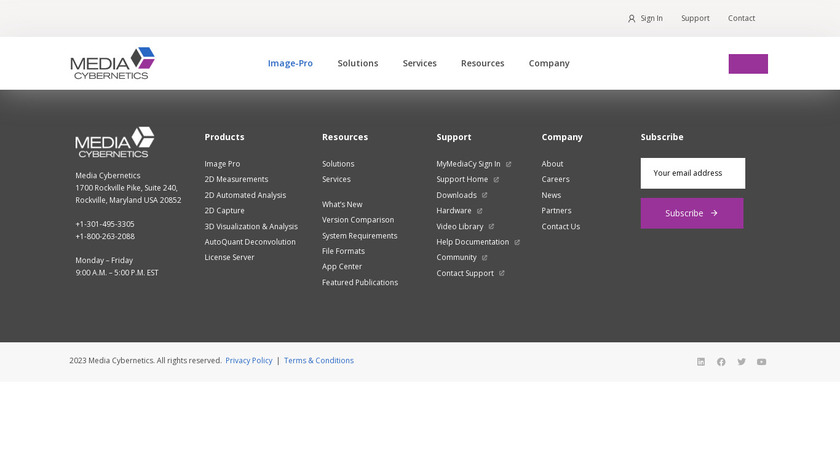Open the Twitter icon link
The height and width of the screenshot is (472, 840).
pos(741,362)
